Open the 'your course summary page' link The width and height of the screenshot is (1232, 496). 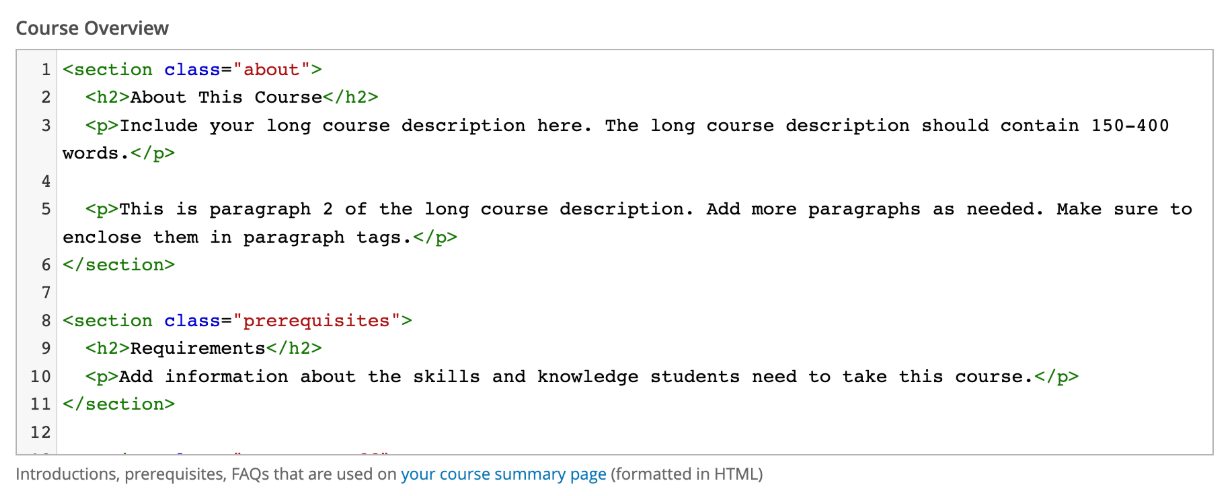click(x=503, y=474)
